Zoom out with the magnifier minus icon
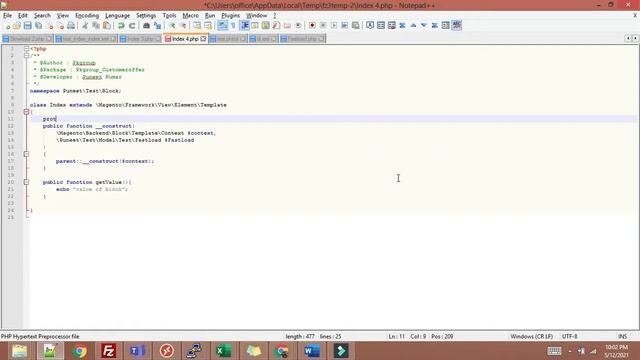 (183, 26)
